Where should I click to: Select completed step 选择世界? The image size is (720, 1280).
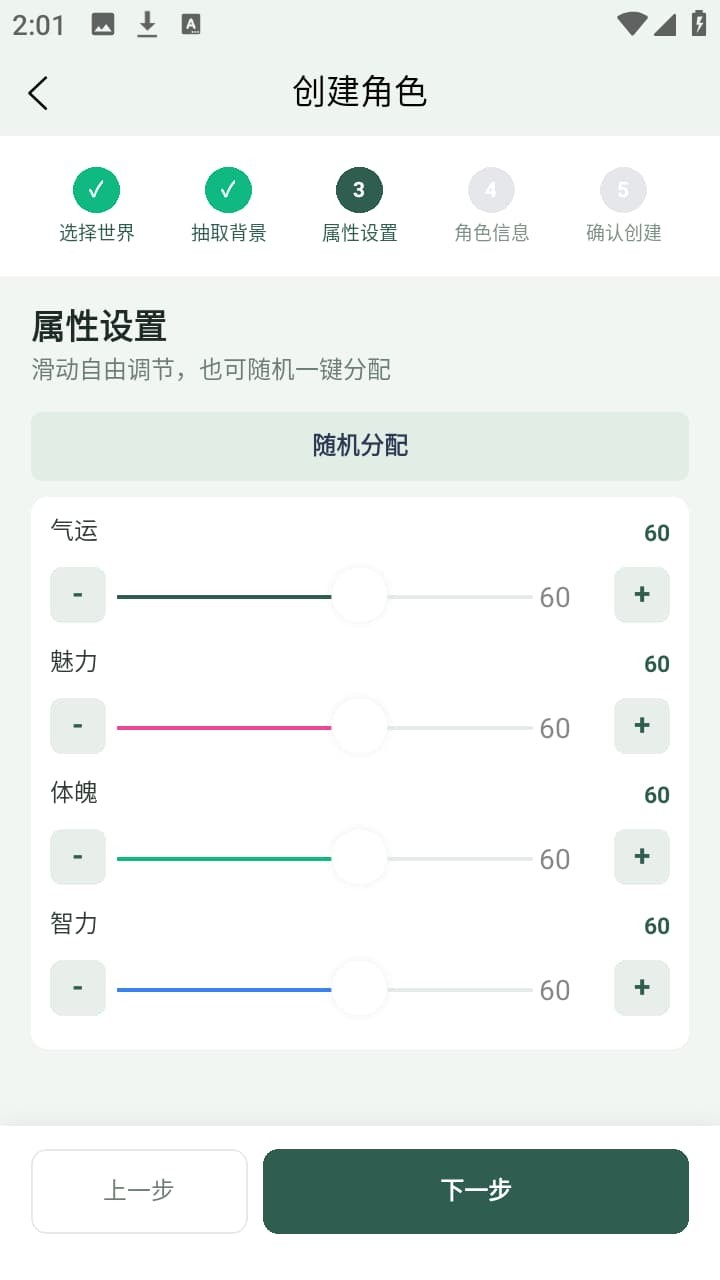(96, 190)
